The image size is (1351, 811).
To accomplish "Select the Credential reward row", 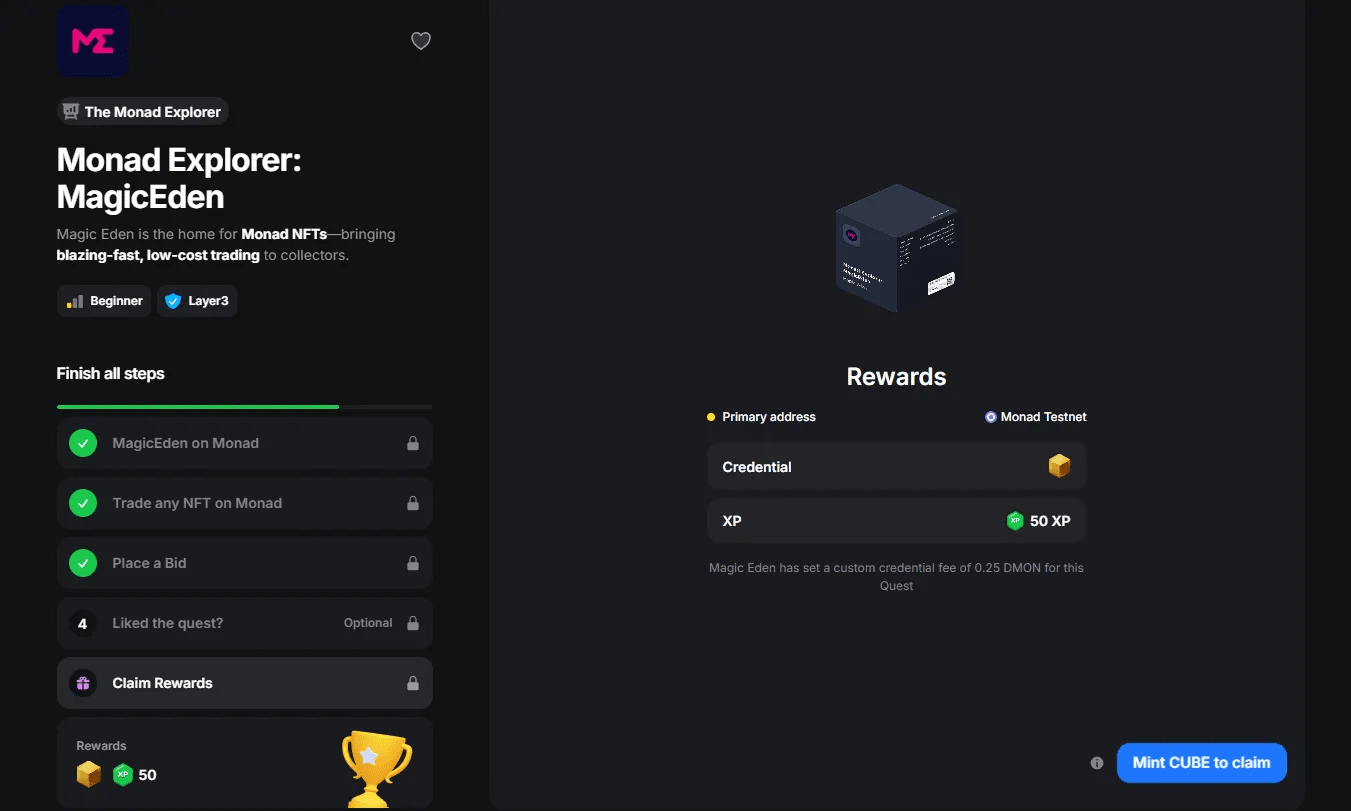I will coord(897,467).
